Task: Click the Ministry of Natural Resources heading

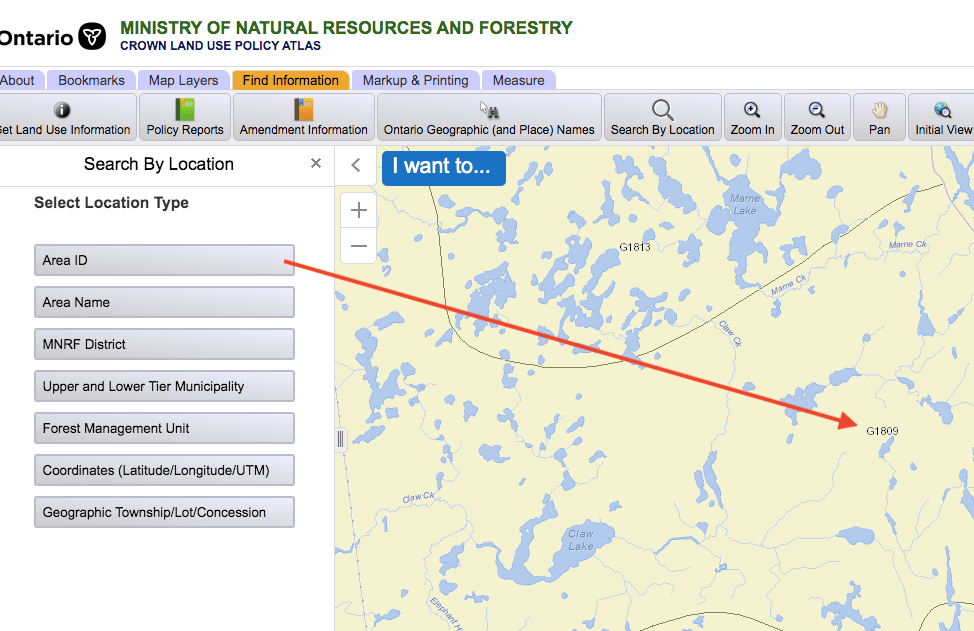Action: 346,28
